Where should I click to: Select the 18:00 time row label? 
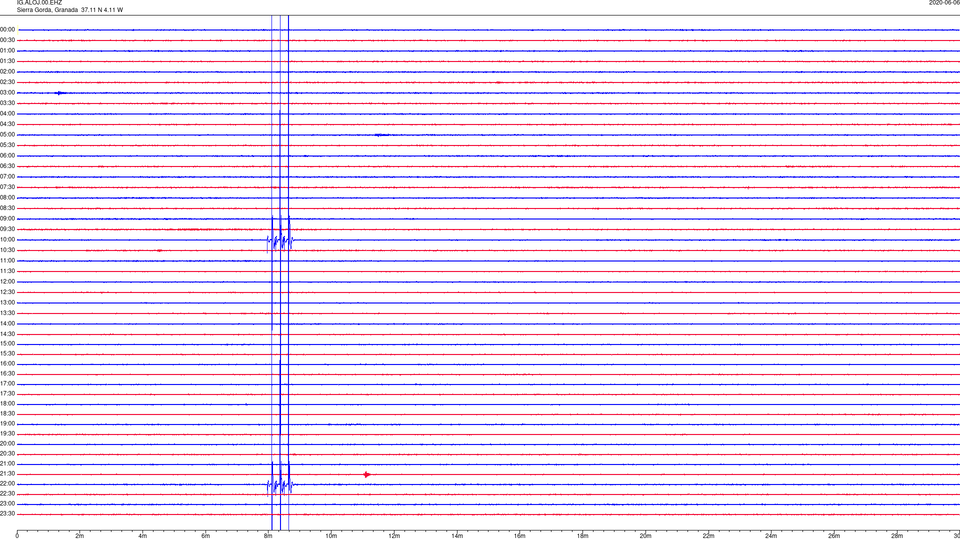[x=7, y=403]
